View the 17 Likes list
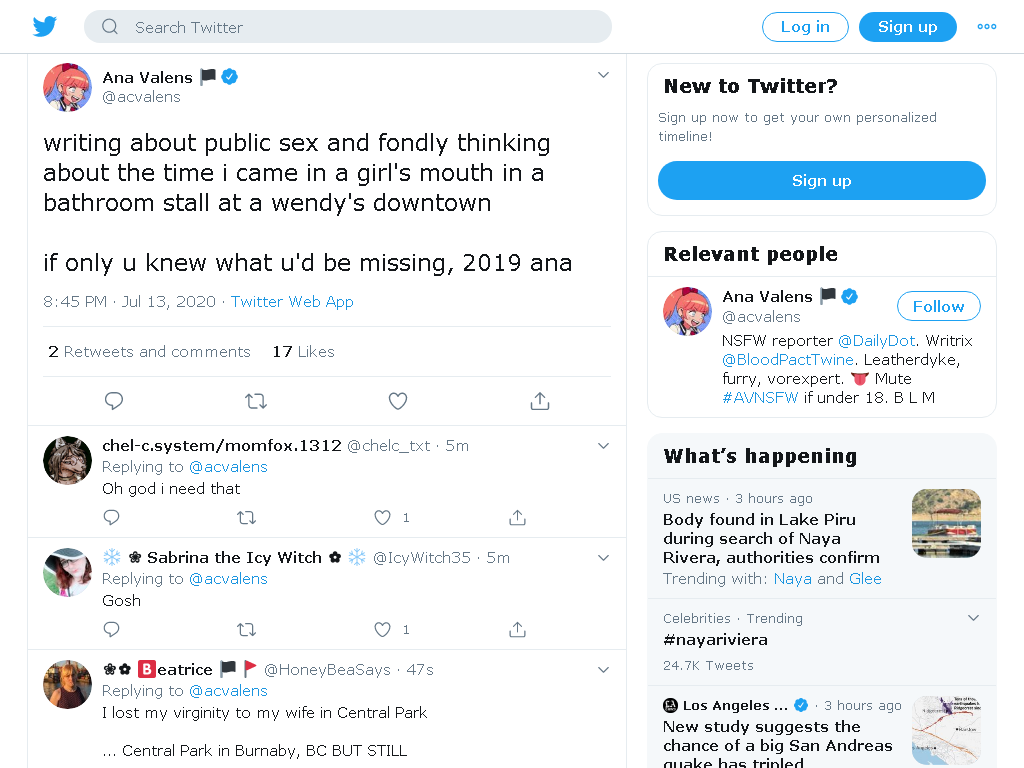1024x768 pixels. (303, 352)
